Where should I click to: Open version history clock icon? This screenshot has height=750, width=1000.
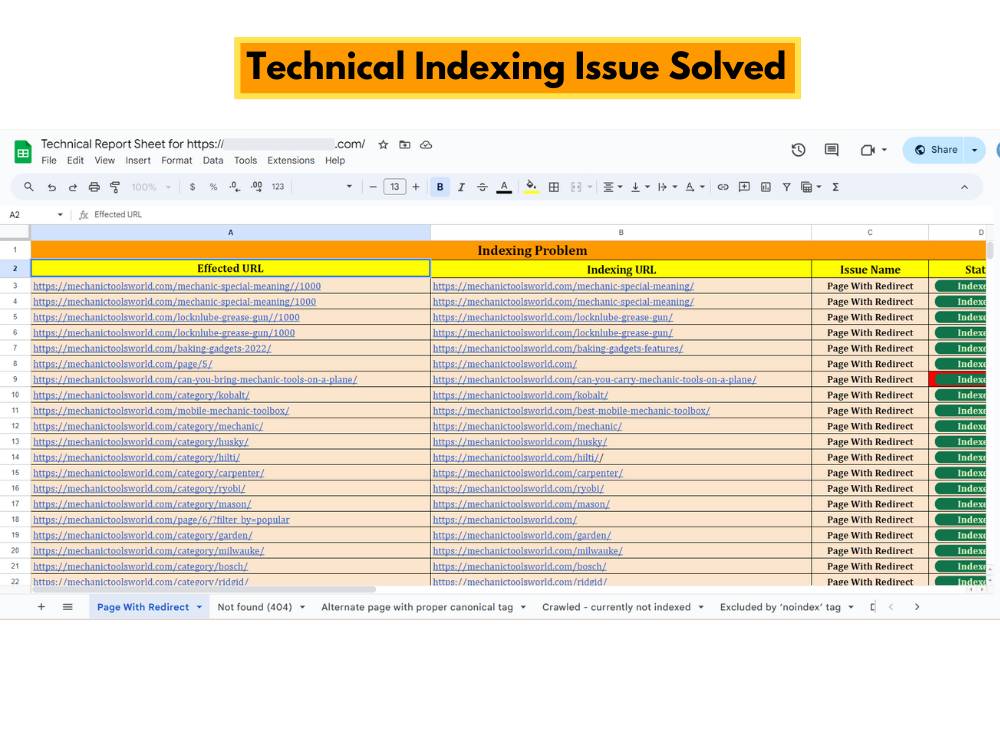pyautogui.click(x=798, y=150)
